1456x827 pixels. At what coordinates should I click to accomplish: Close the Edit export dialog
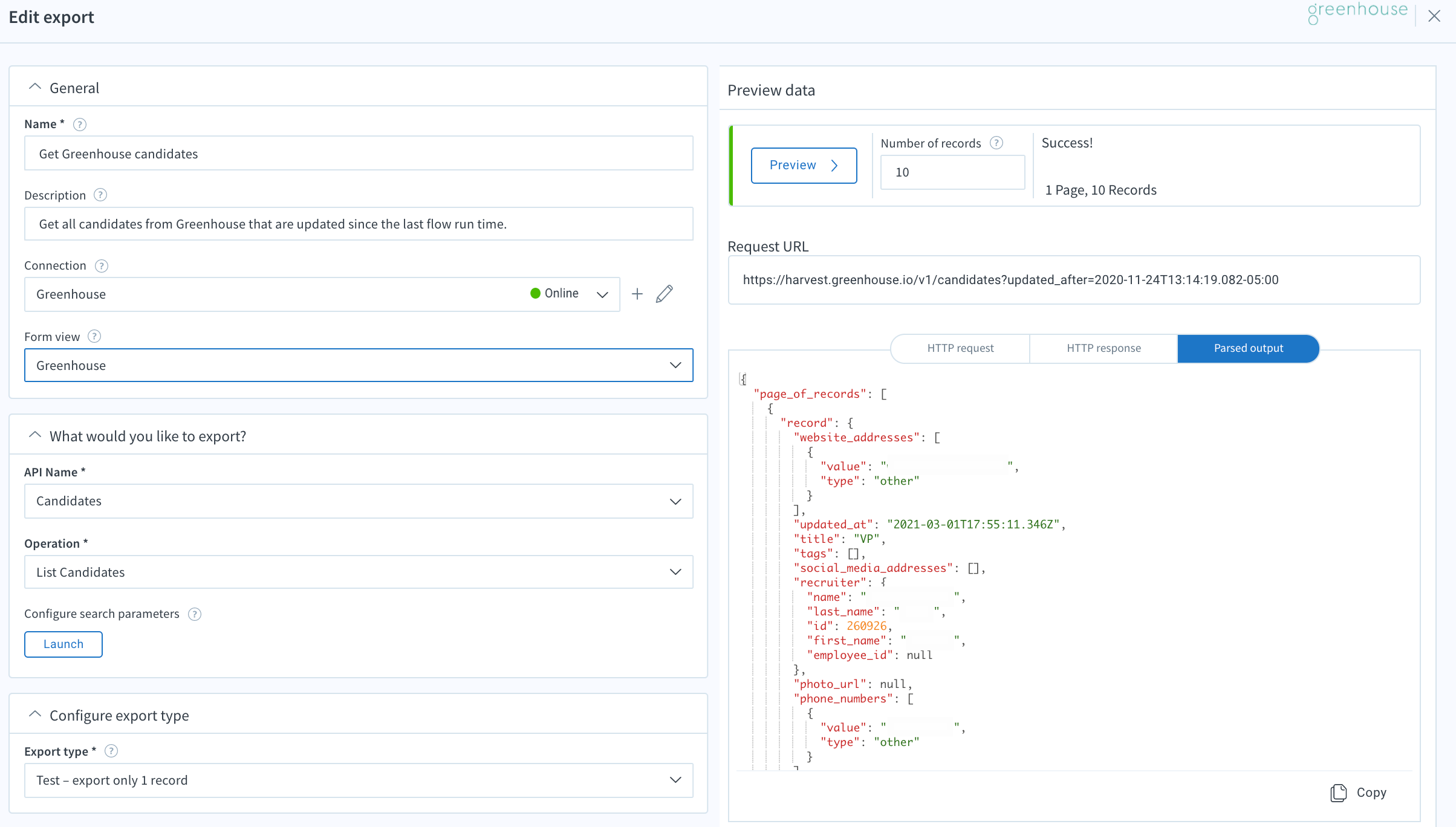coord(1434,16)
